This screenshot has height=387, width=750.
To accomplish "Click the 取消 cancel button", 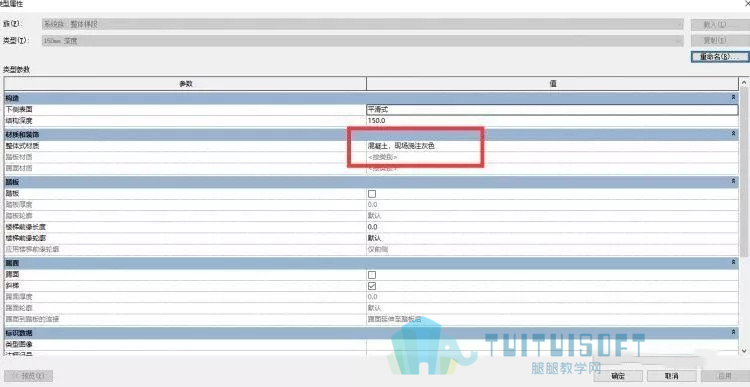I will 672,376.
